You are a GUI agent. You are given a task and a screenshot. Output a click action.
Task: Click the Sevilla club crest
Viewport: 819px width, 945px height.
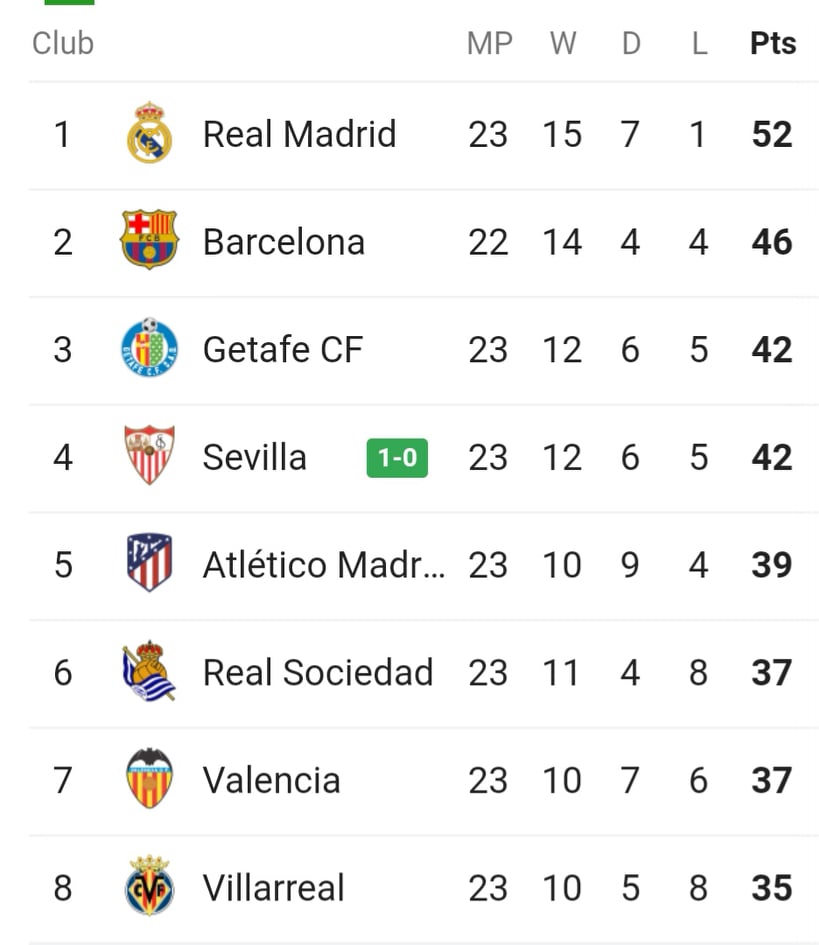pos(149,455)
